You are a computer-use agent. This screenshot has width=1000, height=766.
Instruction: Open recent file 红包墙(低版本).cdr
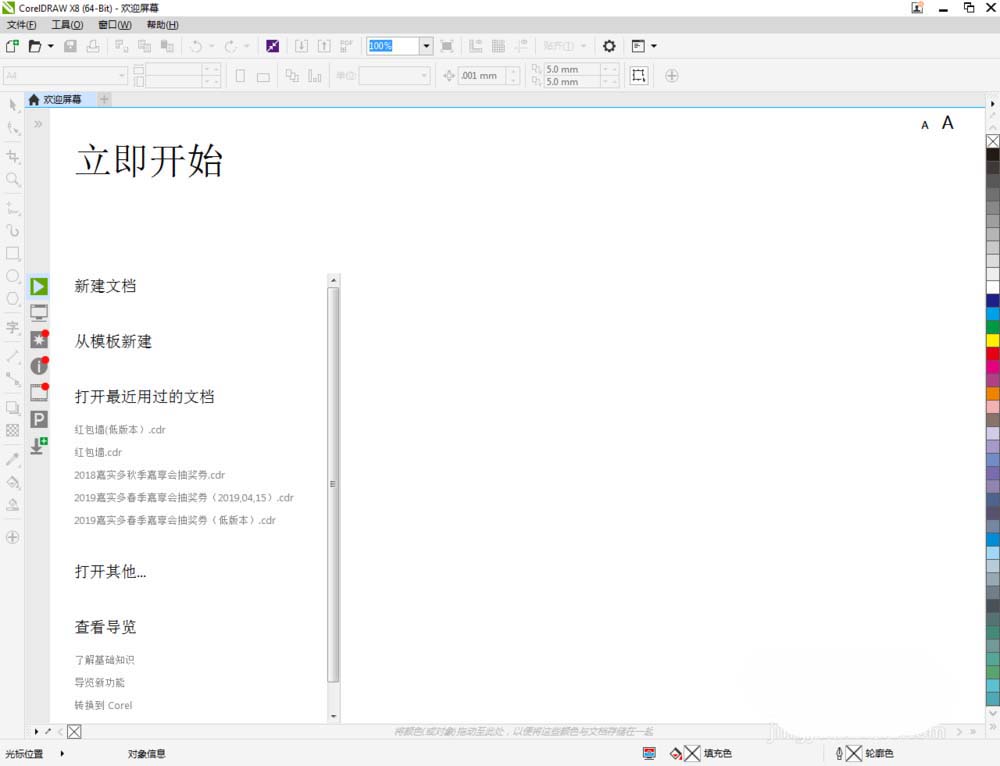(120, 430)
